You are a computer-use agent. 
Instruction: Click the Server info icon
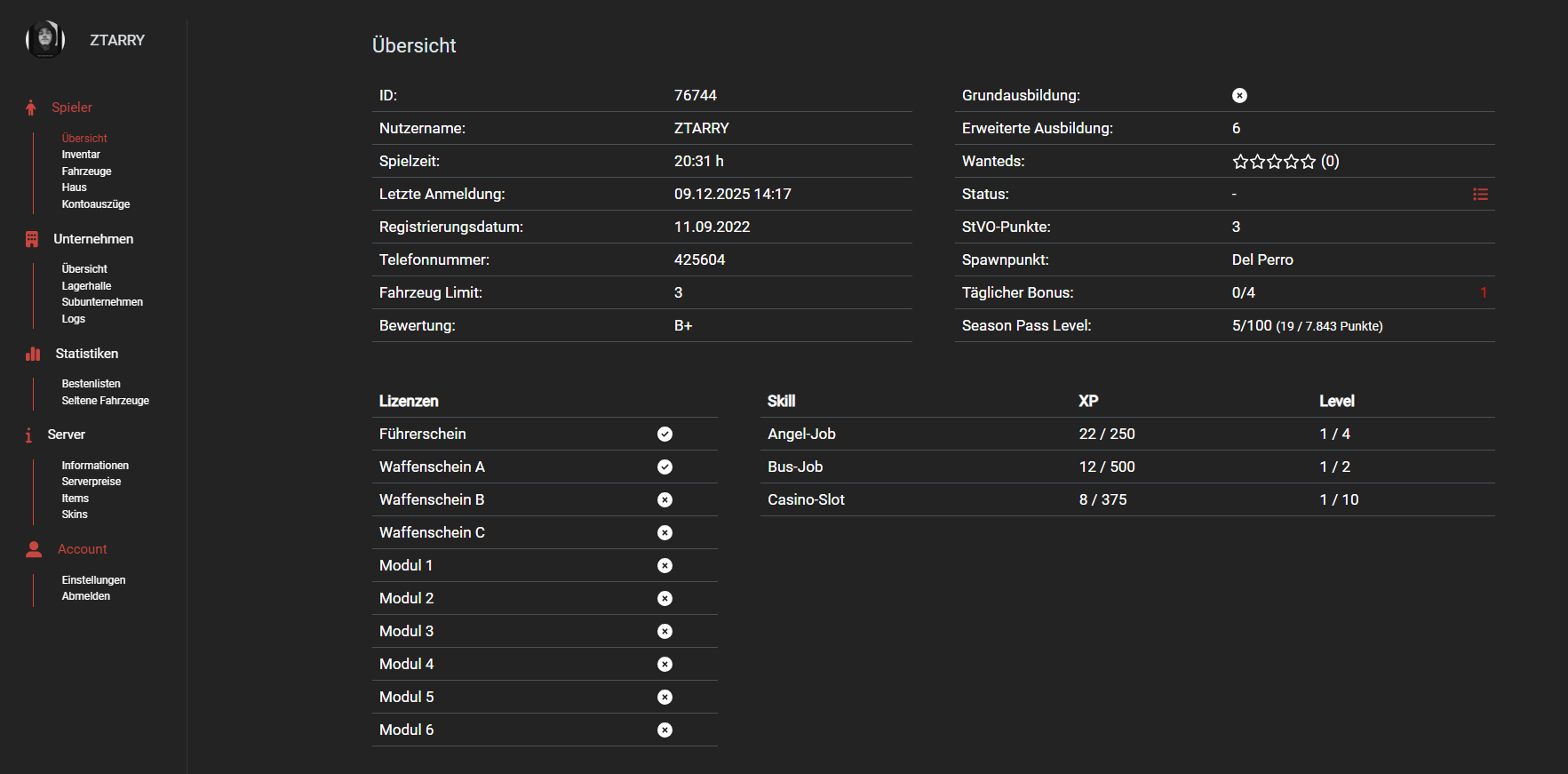(x=28, y=435)
